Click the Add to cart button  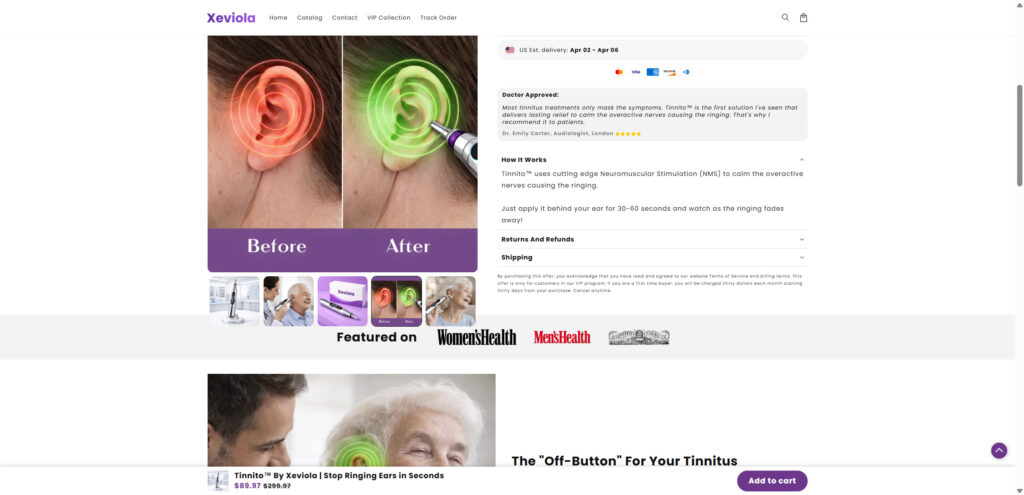[x=772, y=481]
